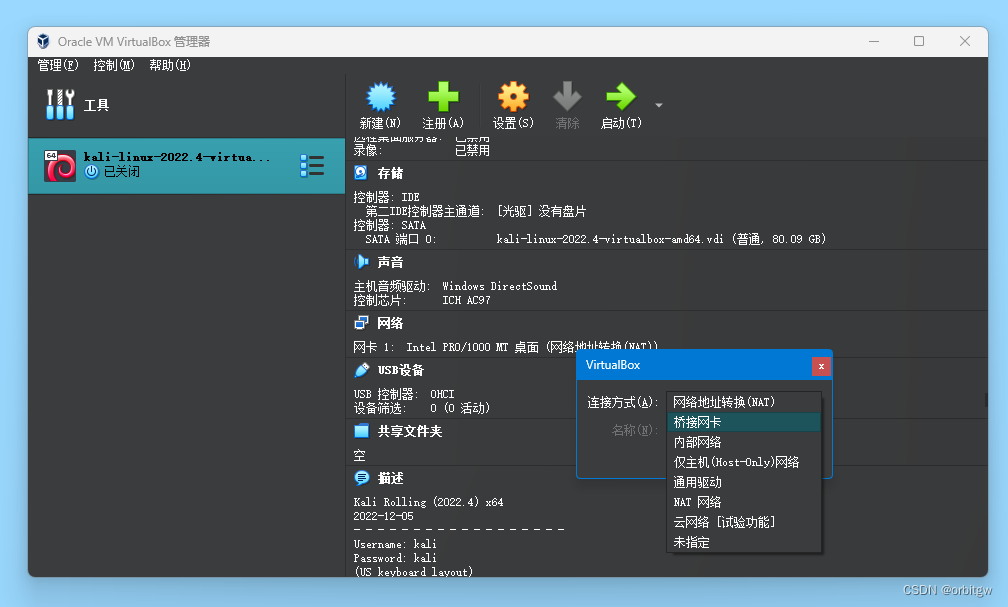Choose 未指定 option
Image resolution: width=1008 pixels, height=607 pixels.
click(744, 542)
